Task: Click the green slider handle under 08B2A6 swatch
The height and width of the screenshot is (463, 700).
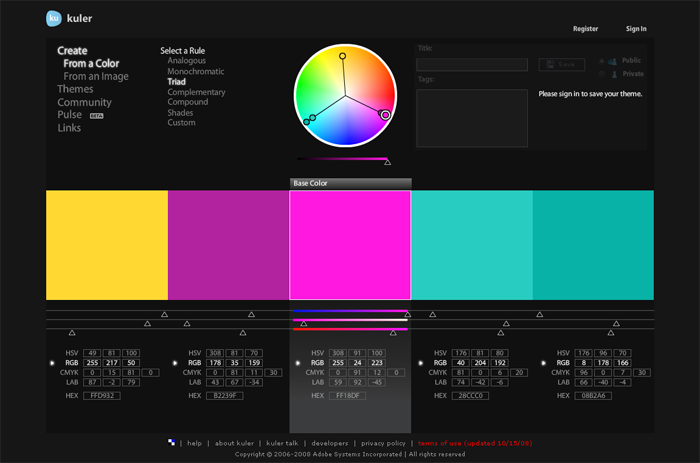Action: point(616,323)
